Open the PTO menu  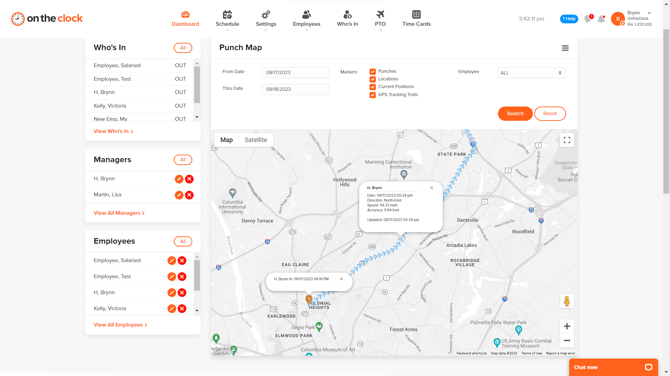coord(380,19)
